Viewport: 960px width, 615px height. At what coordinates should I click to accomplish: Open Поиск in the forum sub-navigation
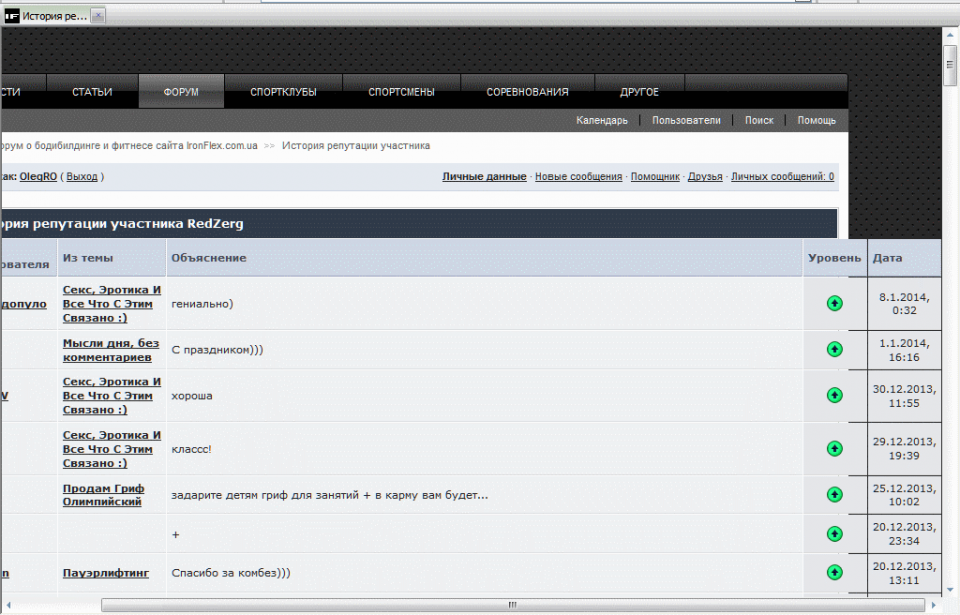click(x=759, y=120)
